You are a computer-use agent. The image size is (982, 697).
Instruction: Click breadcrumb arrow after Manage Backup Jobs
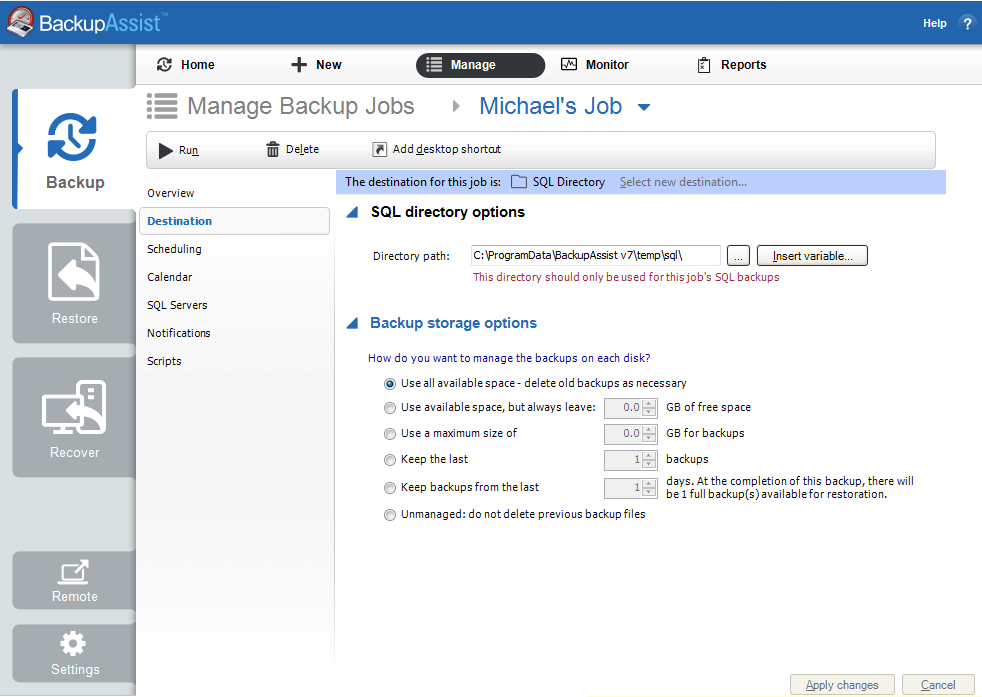[456, 106]
